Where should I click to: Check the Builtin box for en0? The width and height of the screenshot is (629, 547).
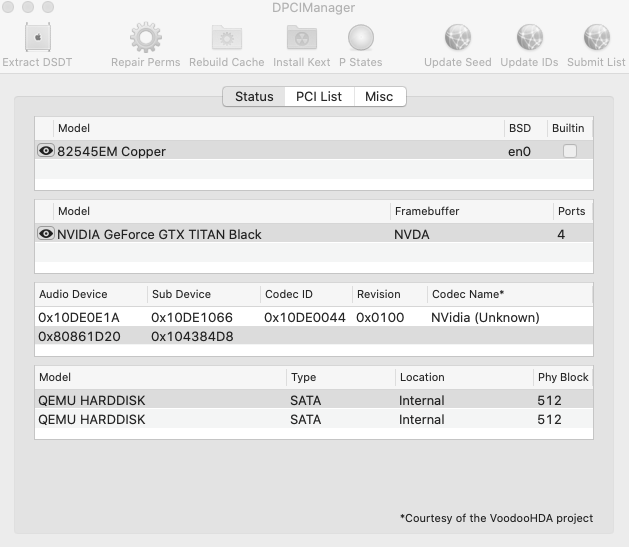click(x=570, y=151)
